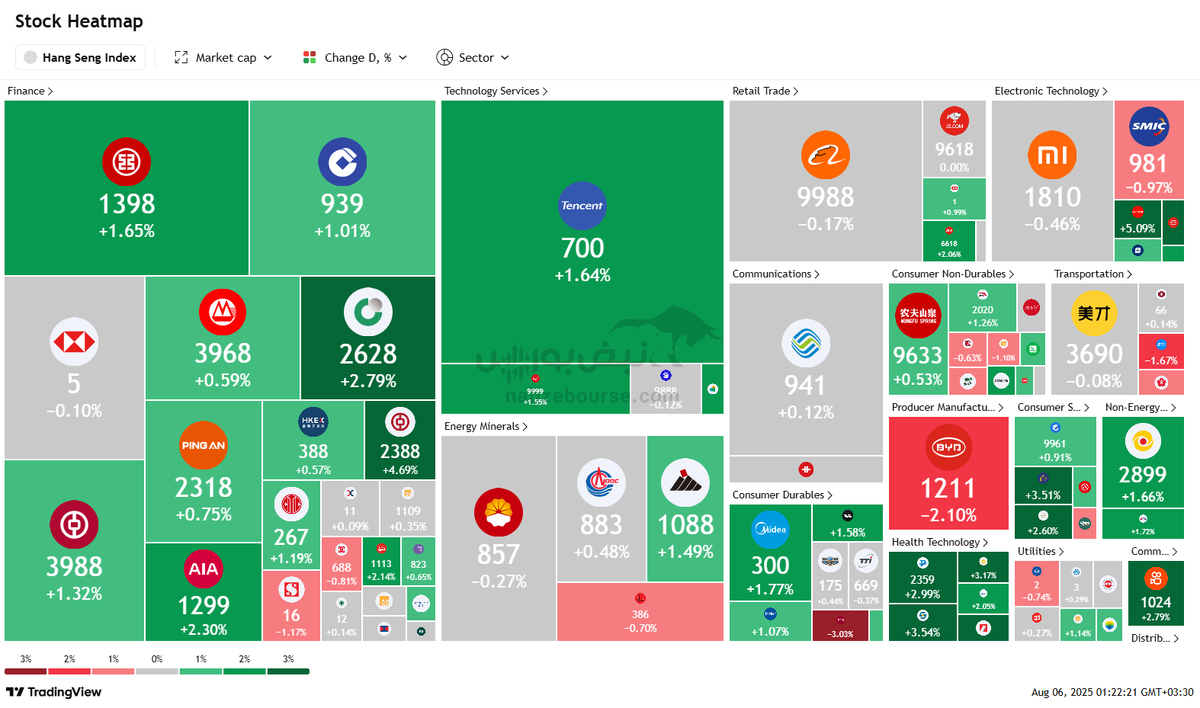Click the SMIC logo on tile 981
Image resolution: width=1200 pixels, height=708 pixels.
(1148, 127)
